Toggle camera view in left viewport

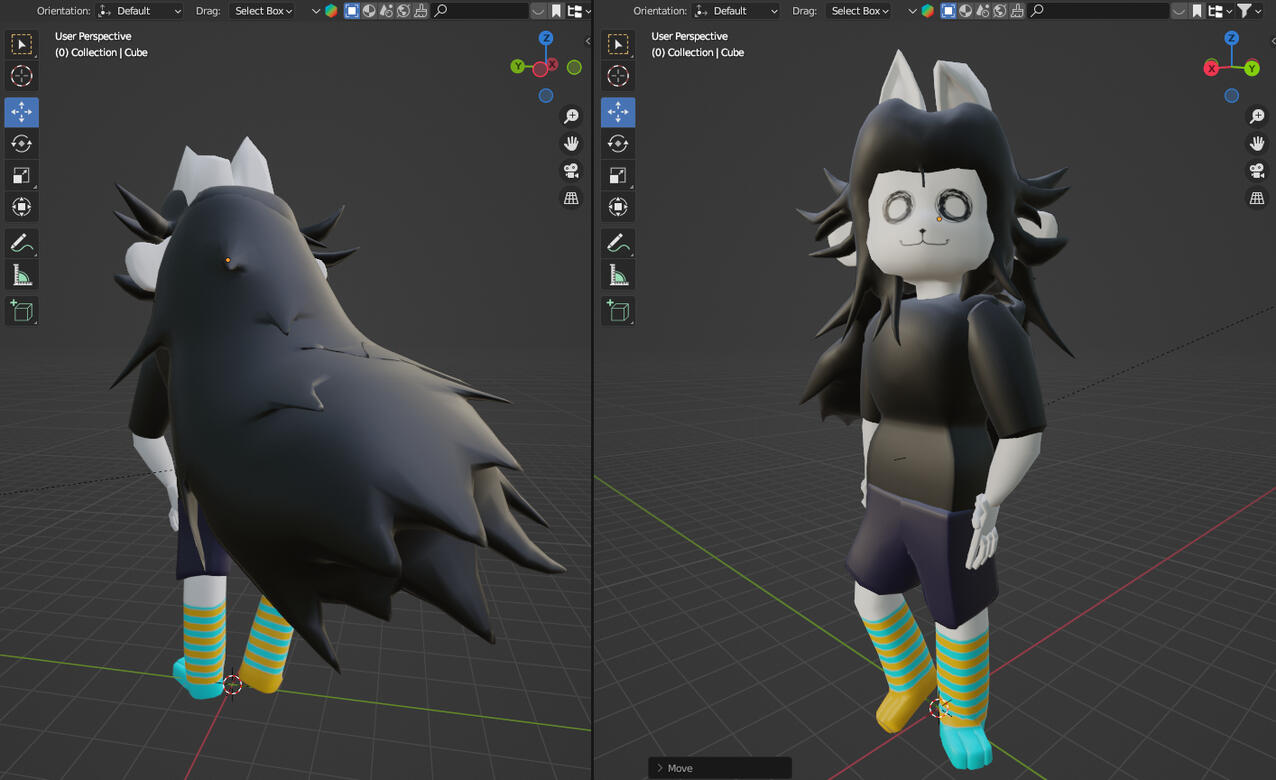pyautogui.click(x=571, y=171)
